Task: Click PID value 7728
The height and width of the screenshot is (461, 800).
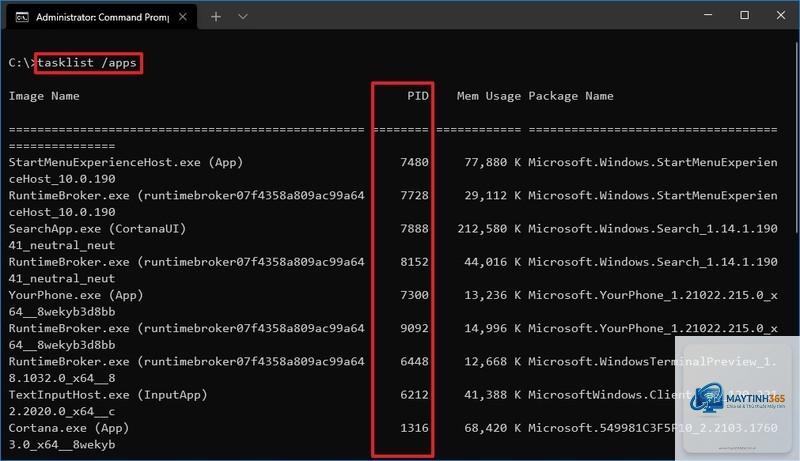Action: pos(414,195)
